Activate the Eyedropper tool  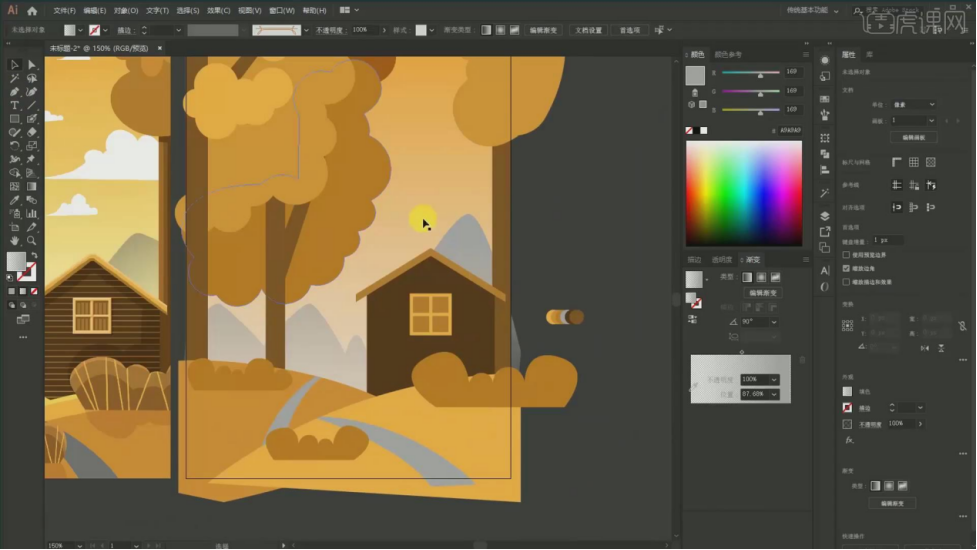(14, 200)
